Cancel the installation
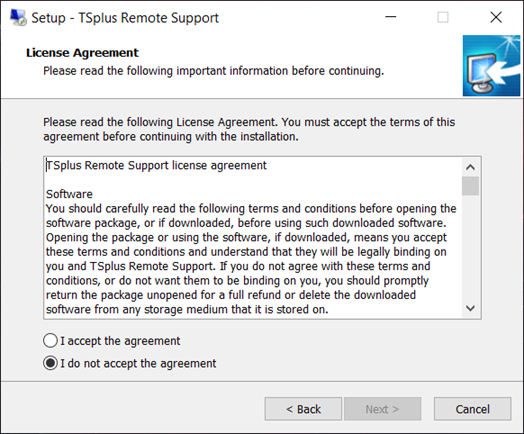 pos(473,409)
